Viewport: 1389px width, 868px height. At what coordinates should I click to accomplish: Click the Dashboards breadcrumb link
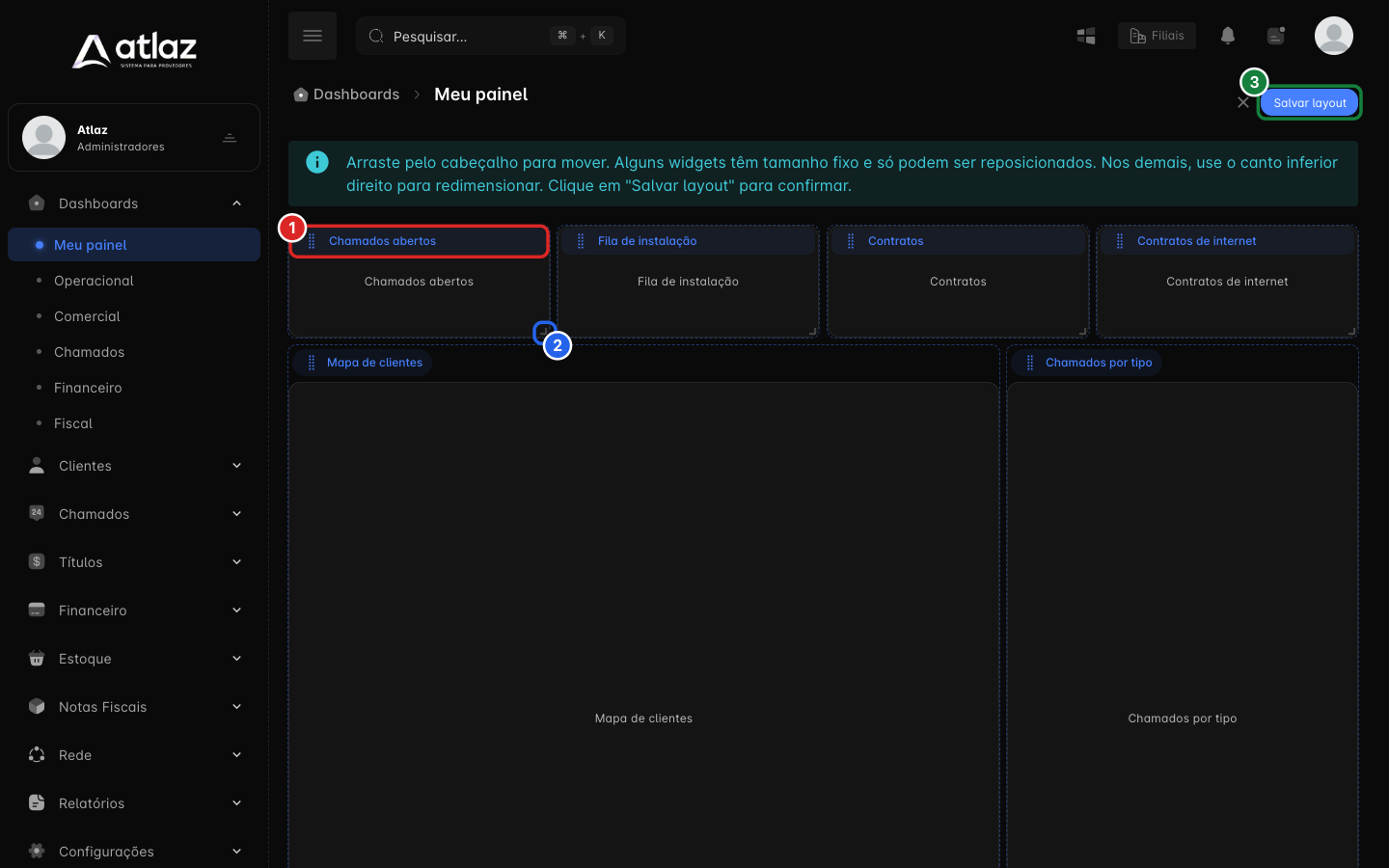[x=356, y=95]
